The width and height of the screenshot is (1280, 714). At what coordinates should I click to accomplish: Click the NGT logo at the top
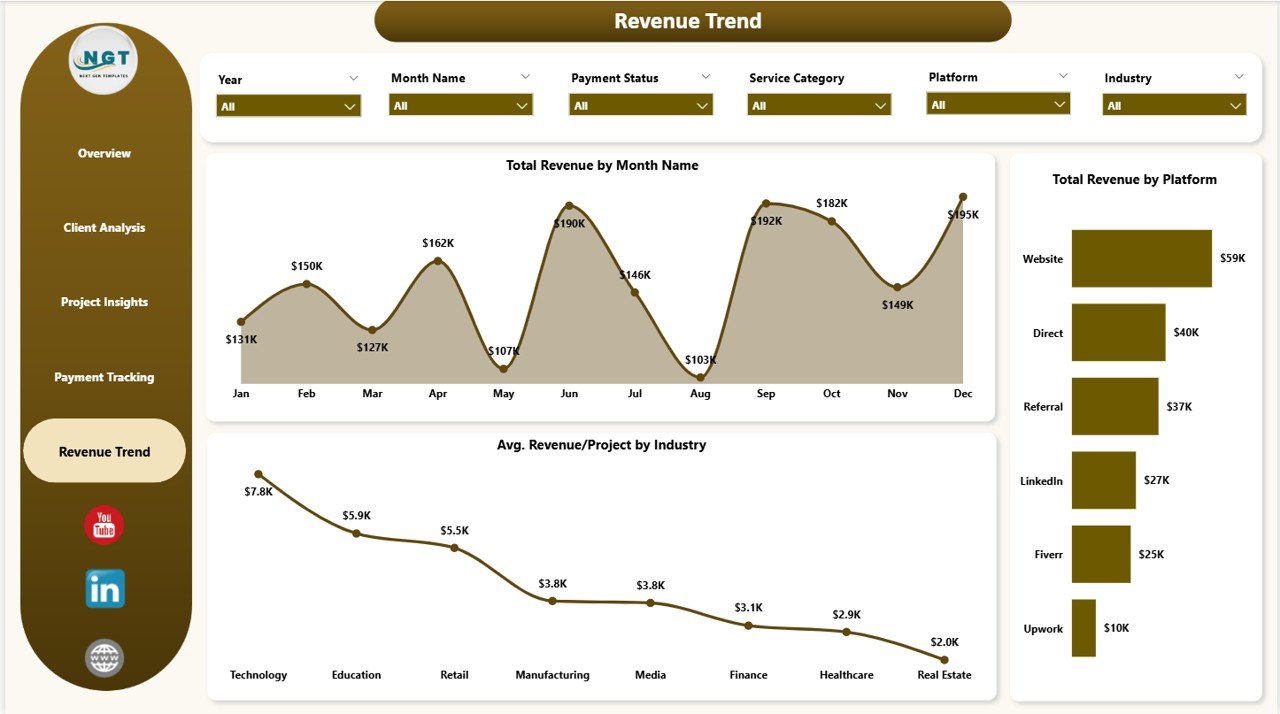click(x=103, y=60)
